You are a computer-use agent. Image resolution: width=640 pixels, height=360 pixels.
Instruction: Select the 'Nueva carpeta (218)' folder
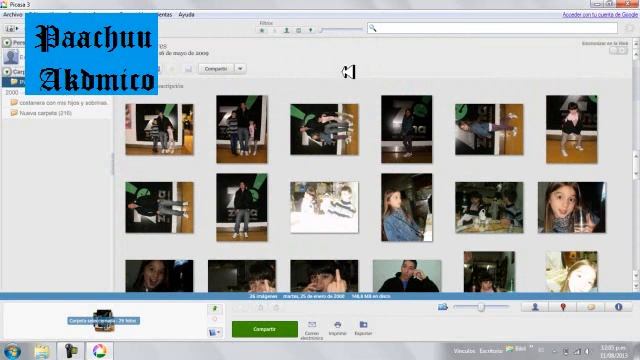click(42, 113)
